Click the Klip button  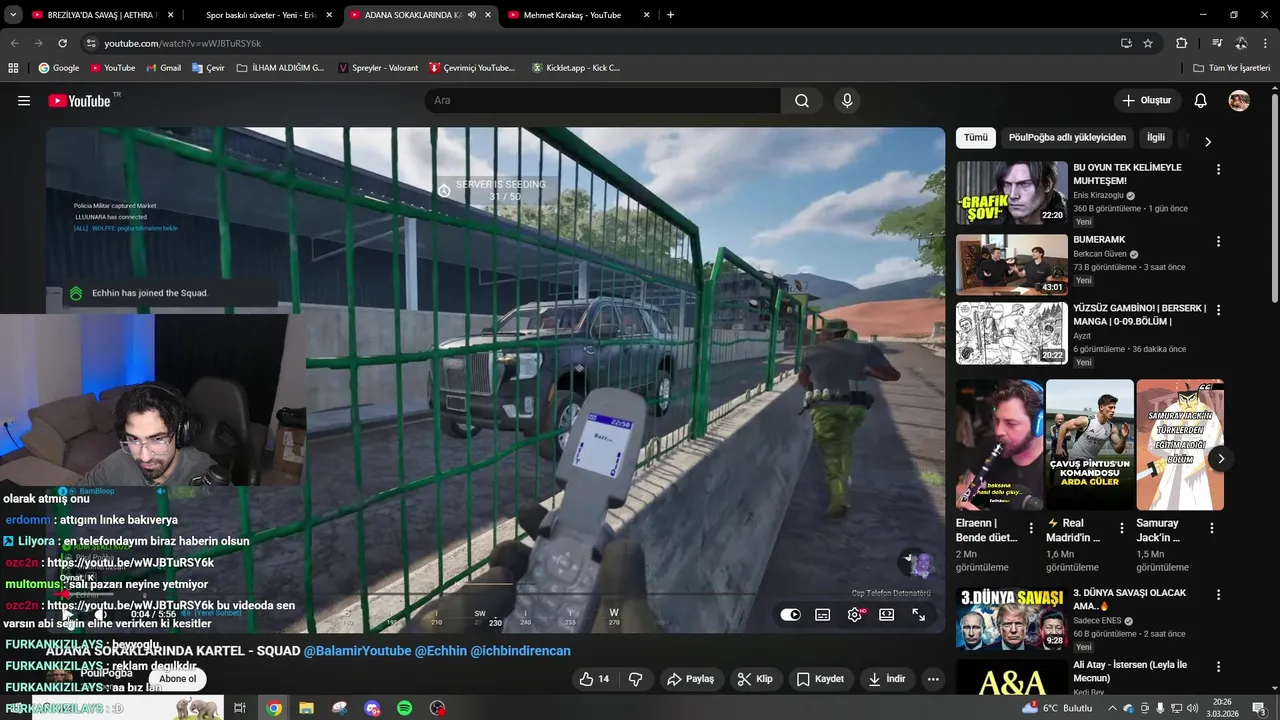(755, 679)
